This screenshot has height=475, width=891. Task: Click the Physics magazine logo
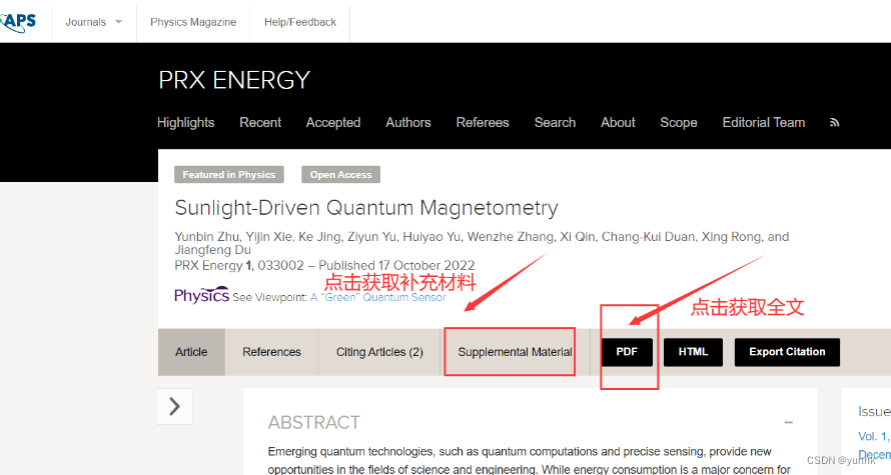click(x=202, y=295)
